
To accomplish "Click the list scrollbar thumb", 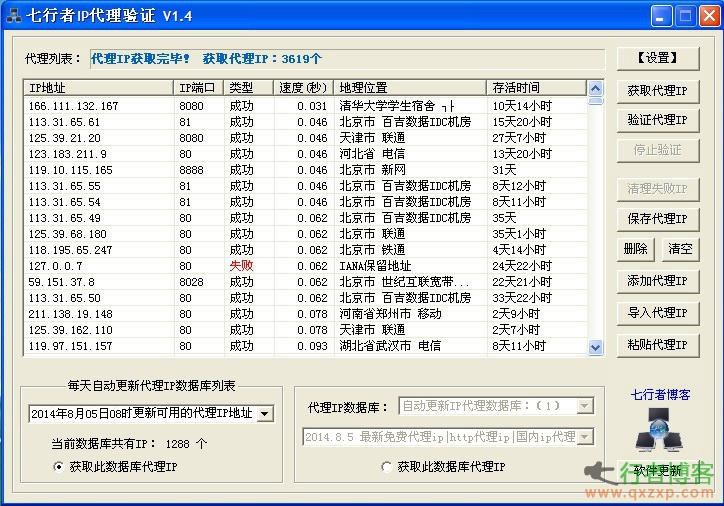I will 596,101.
